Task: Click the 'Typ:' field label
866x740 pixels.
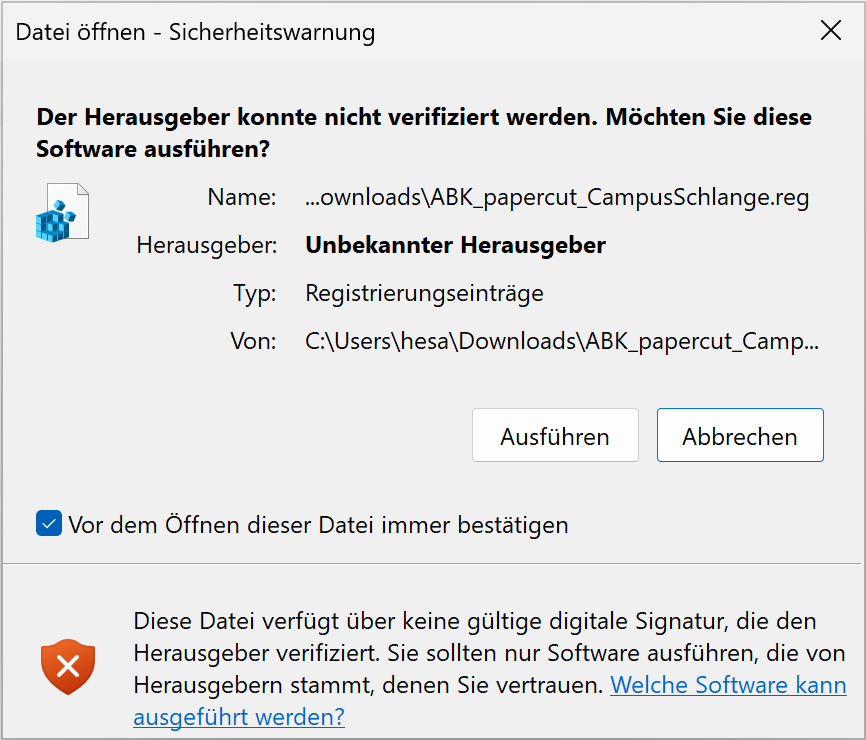Action: pyautogui.click(x=254, y=293)
